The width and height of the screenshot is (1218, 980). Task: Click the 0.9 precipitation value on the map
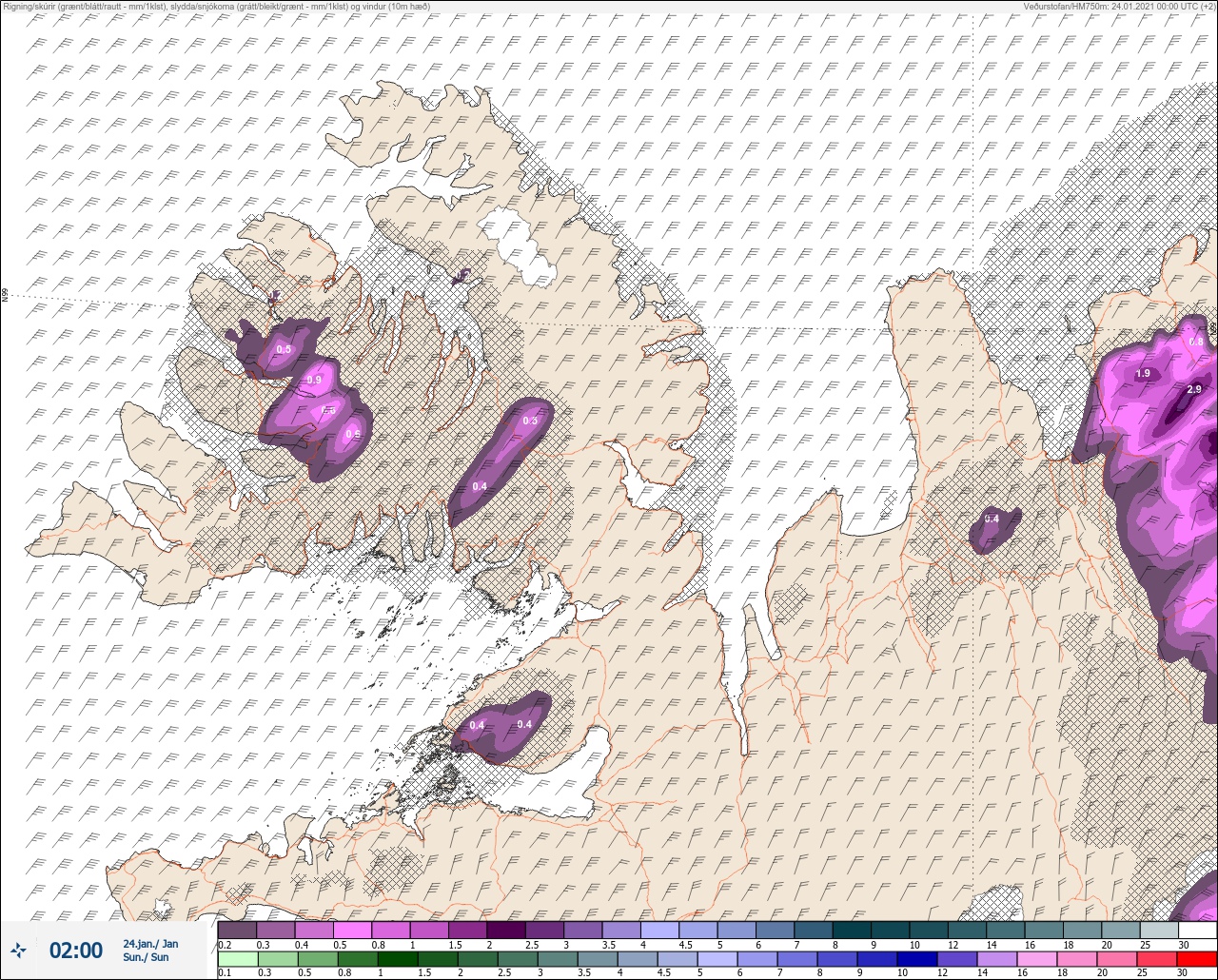click(314, 381)
